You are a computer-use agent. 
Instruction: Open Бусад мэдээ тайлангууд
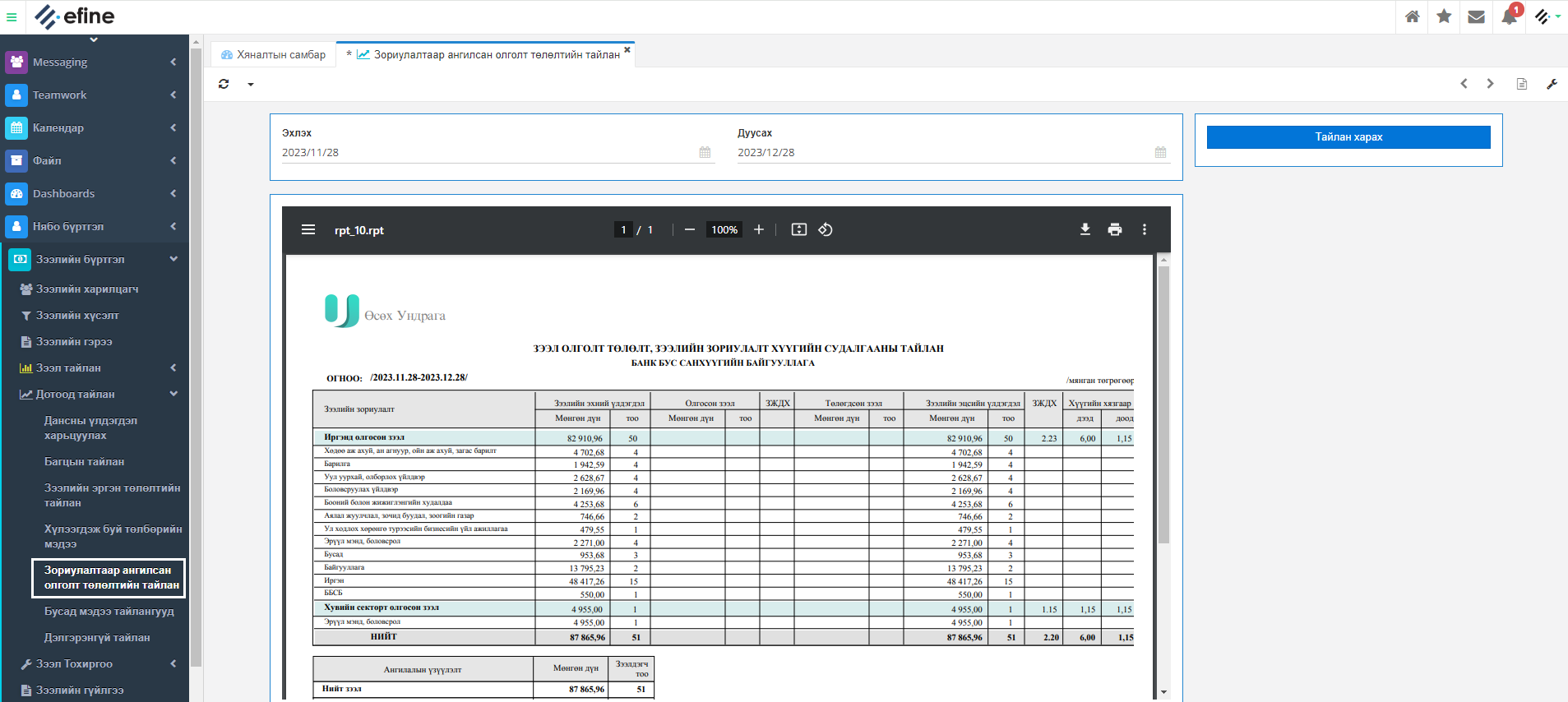109,611
